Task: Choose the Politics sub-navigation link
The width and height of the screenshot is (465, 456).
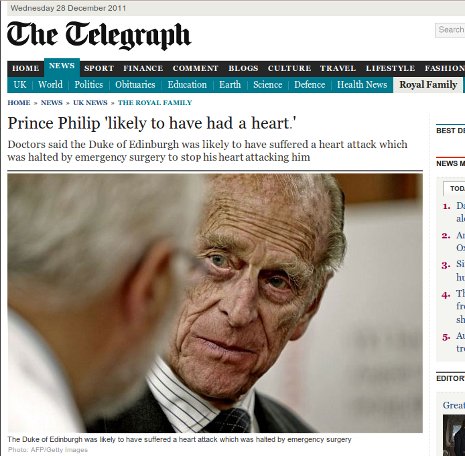Action: [x=89, y=85]
